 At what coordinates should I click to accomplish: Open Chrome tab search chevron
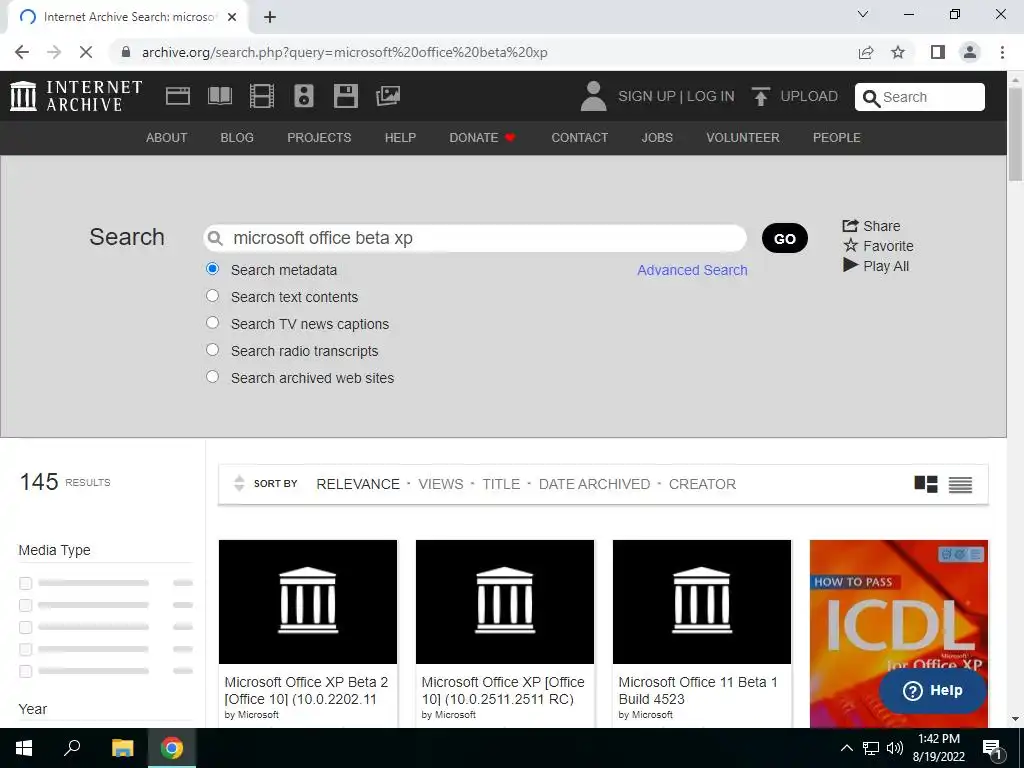click(863, 14)
